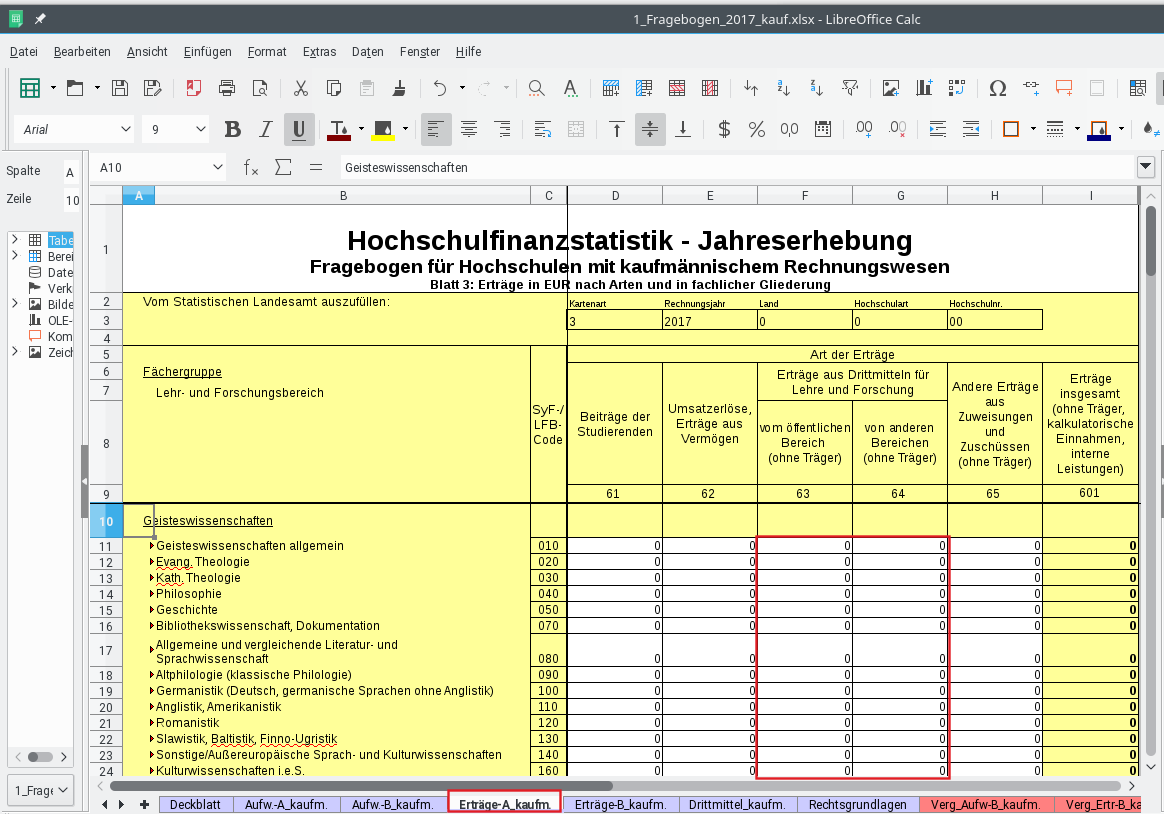Screen dimensions: 1164x814
Task: Click the border color swatch icon
Action: (1099, 129)
